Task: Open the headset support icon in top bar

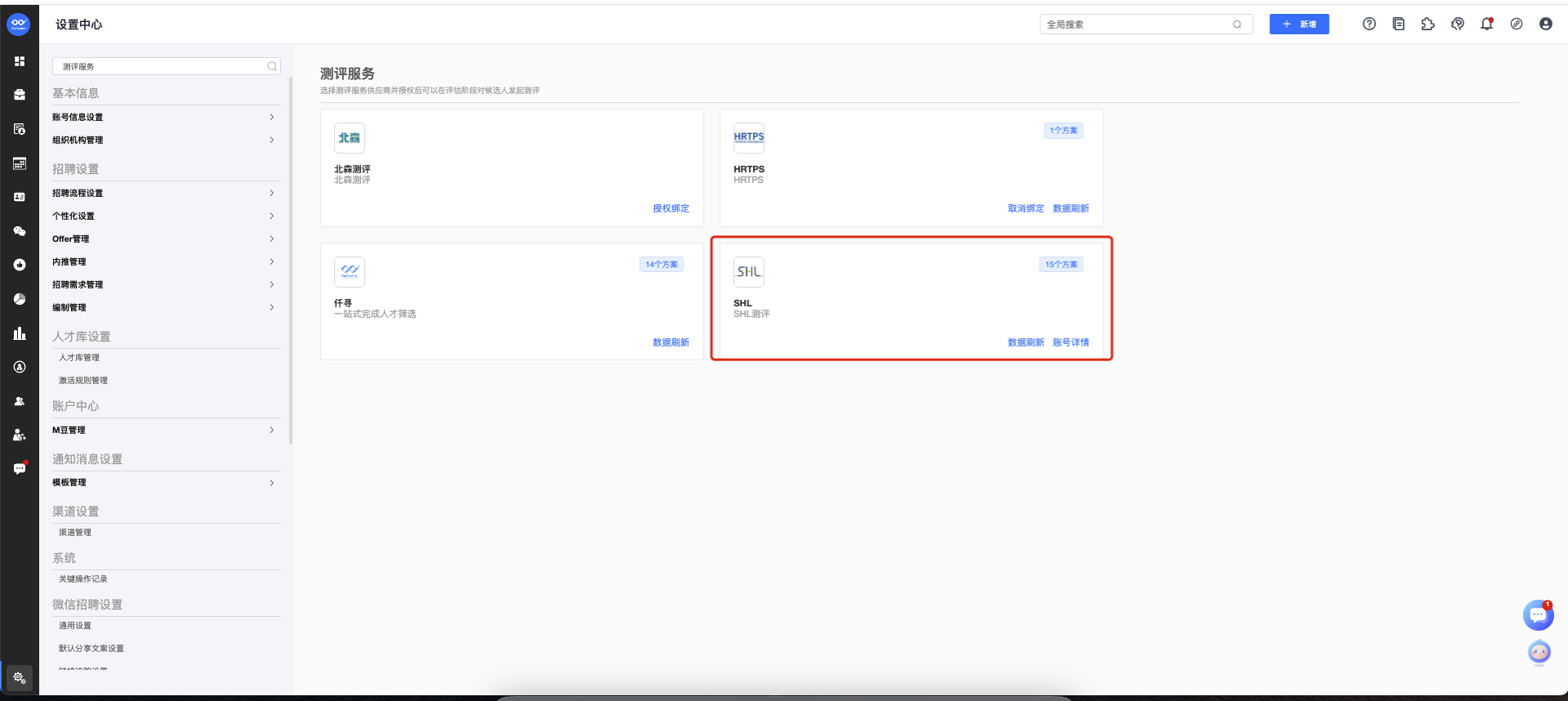Action: point(1458,24)
